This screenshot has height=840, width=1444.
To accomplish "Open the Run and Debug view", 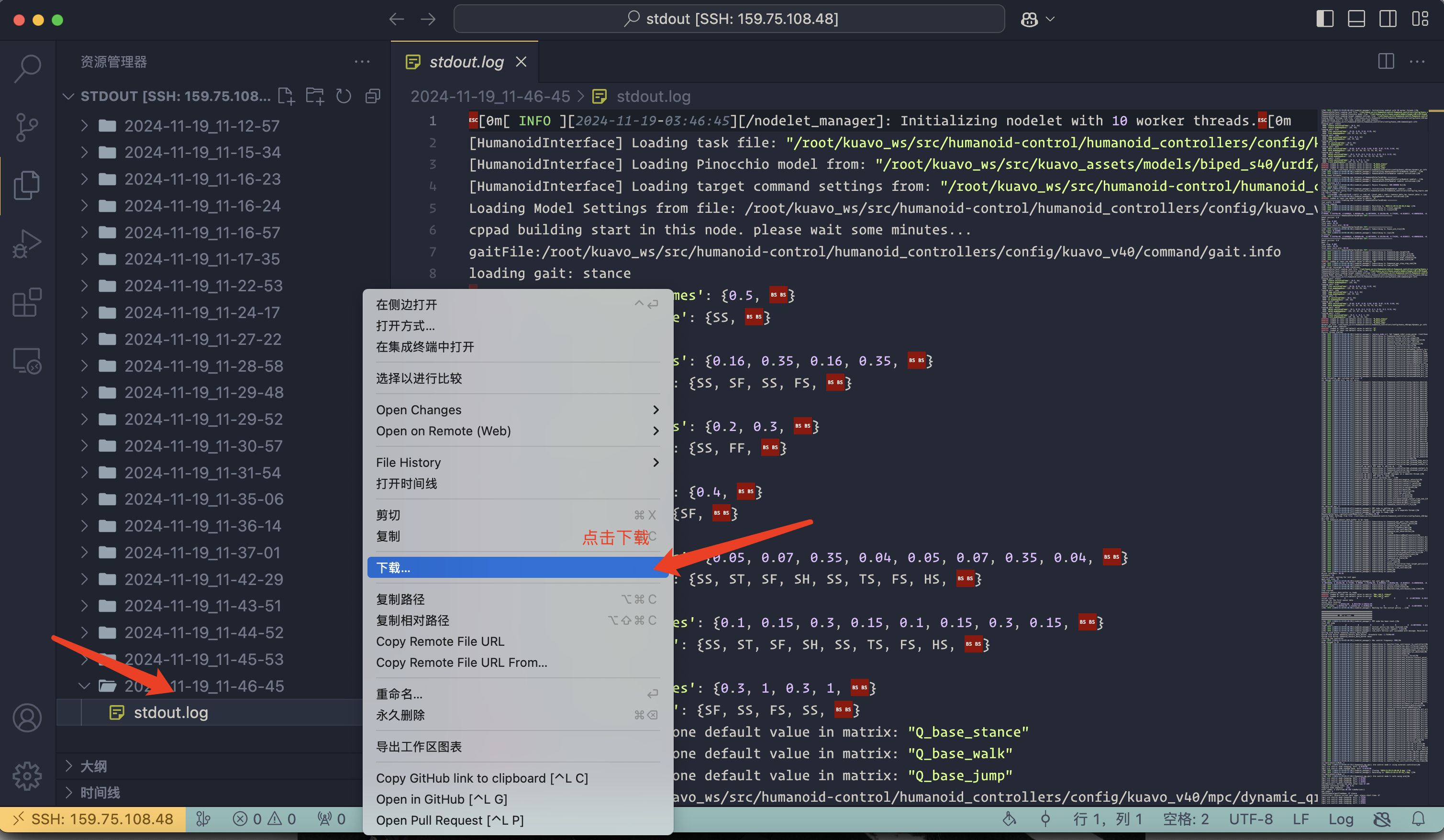I will [x=27, y=243].
